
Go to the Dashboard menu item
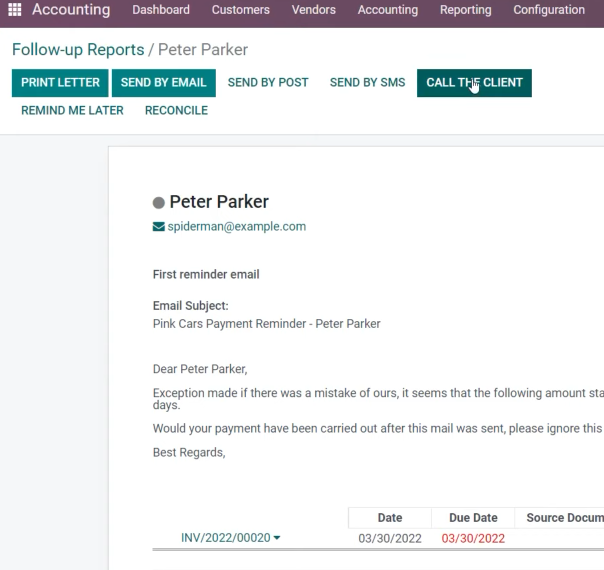[161, 10]
